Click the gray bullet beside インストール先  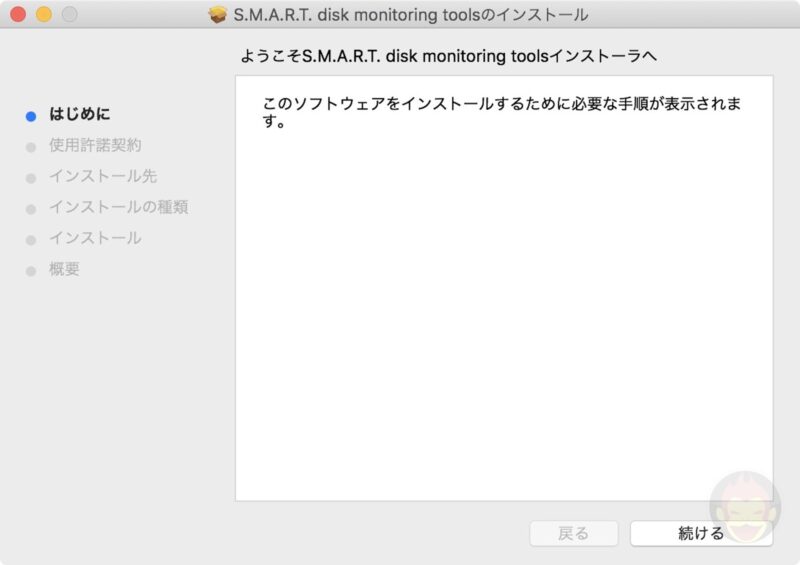click(31, 178)
